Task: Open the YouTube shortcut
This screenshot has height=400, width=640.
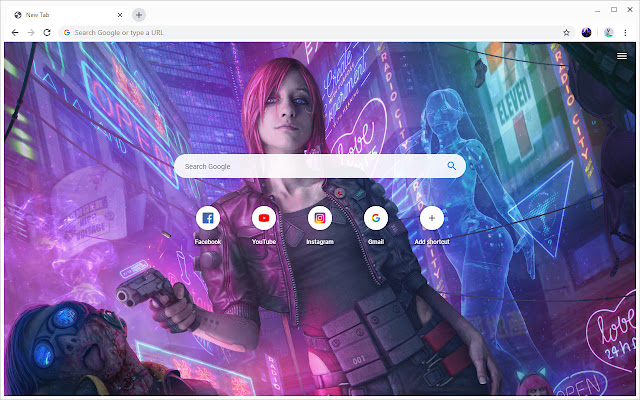Action: 264,218
